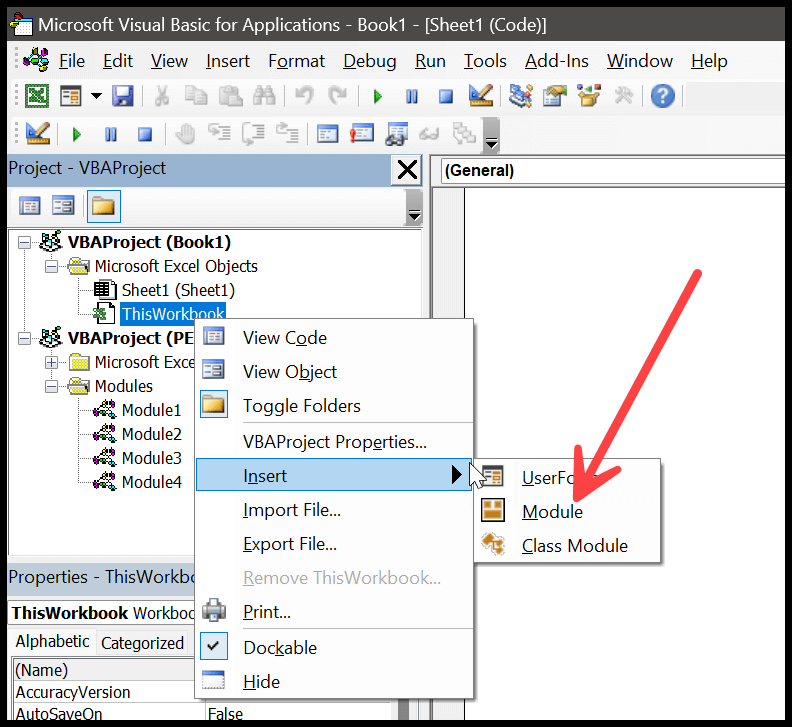This screenshot has height=727, width=792.
Task: Open the Tools menu
Action: pos(485,61)
